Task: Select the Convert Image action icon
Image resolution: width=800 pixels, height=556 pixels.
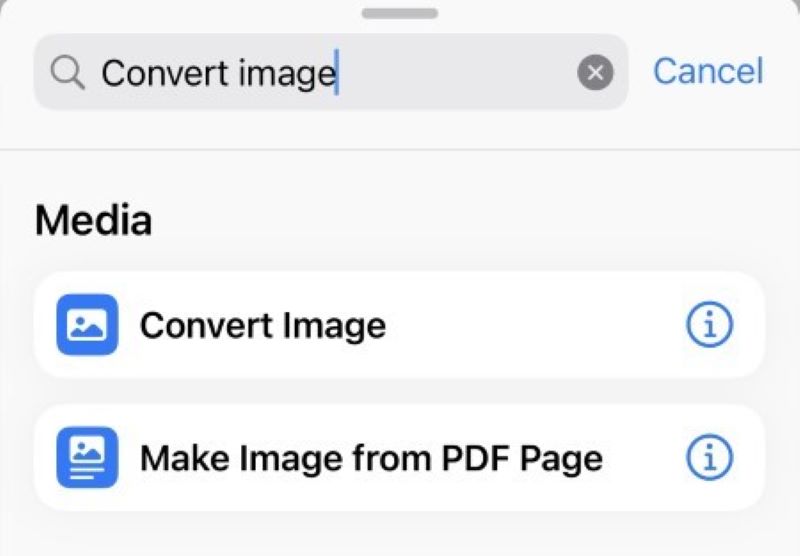Action: [87, 324]
